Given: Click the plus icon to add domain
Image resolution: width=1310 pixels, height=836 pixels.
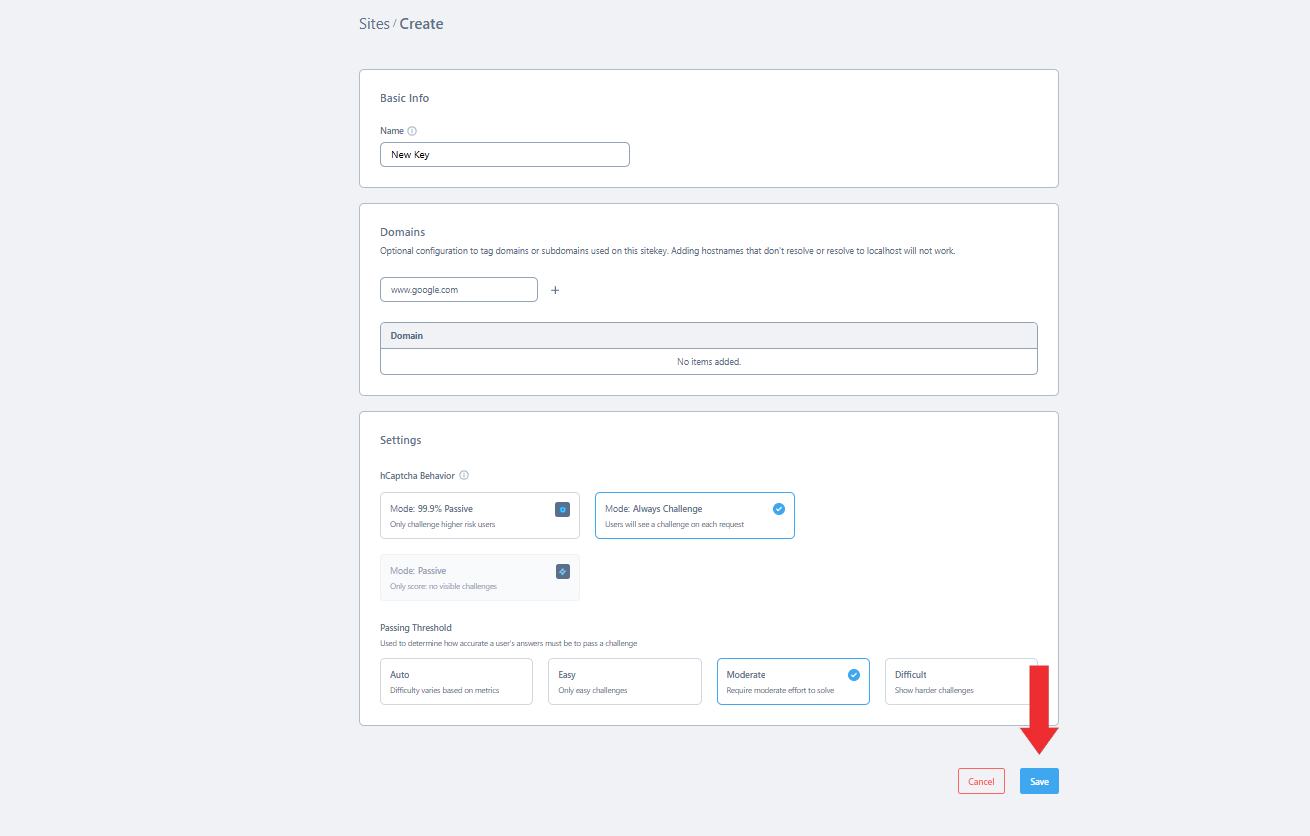Looking at the screenshot, I should click(x=555, y=290).
